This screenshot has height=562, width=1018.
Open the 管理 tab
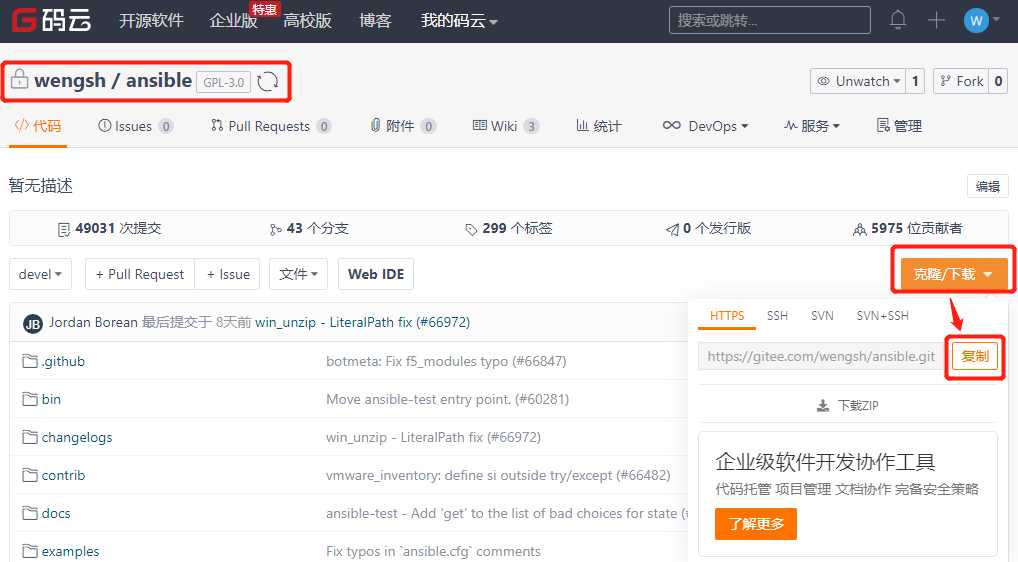tap(899, 126)
